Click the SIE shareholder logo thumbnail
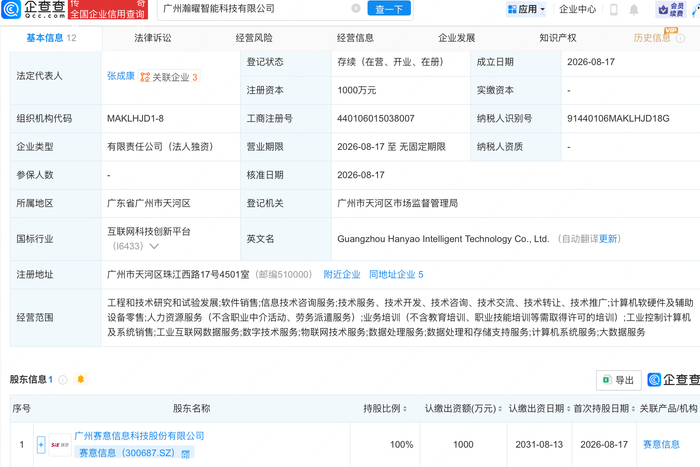The image size is (700, 467). tap(60, 445)
